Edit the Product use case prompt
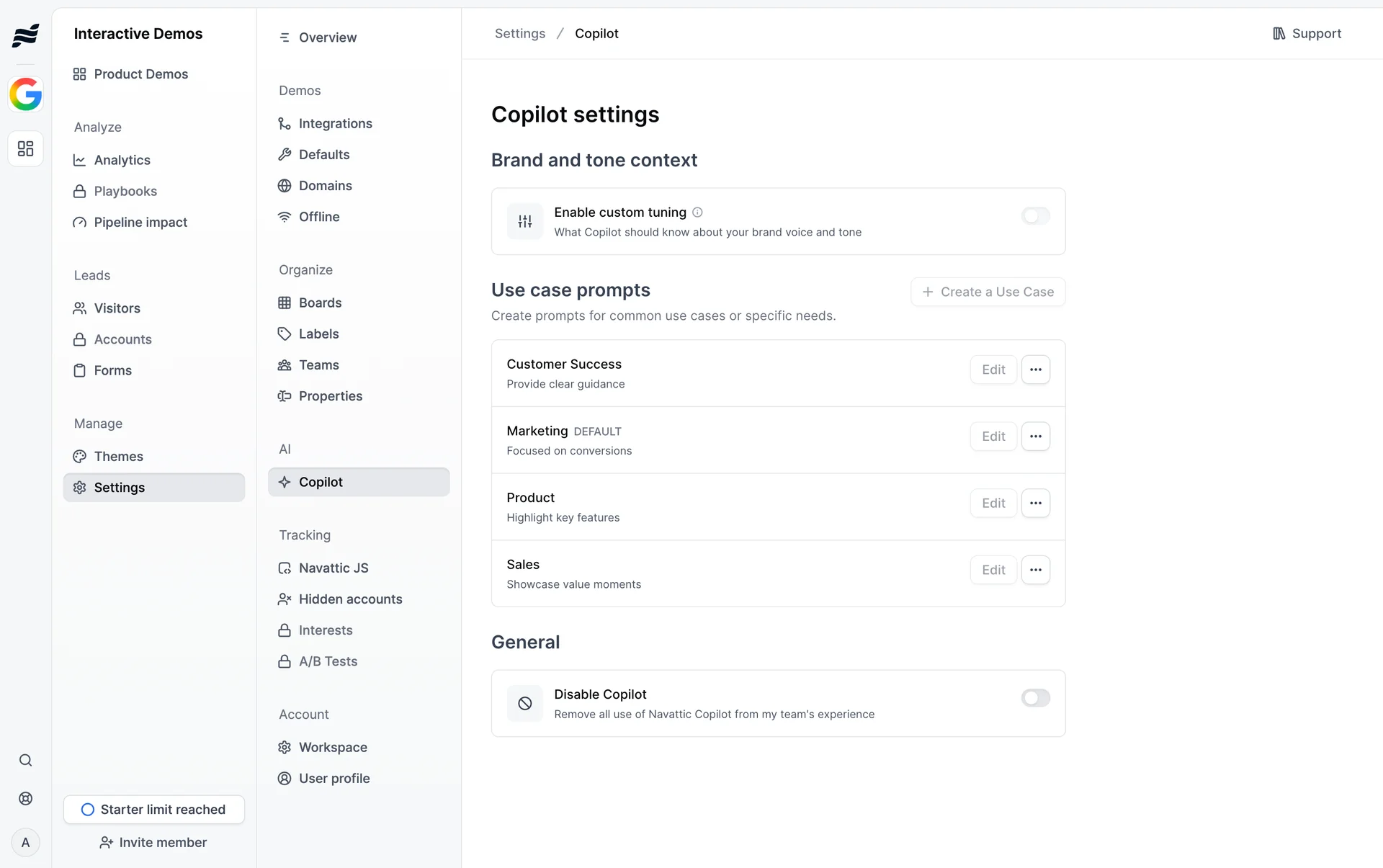Screen dimensions: 1383x868 [993, 504]
